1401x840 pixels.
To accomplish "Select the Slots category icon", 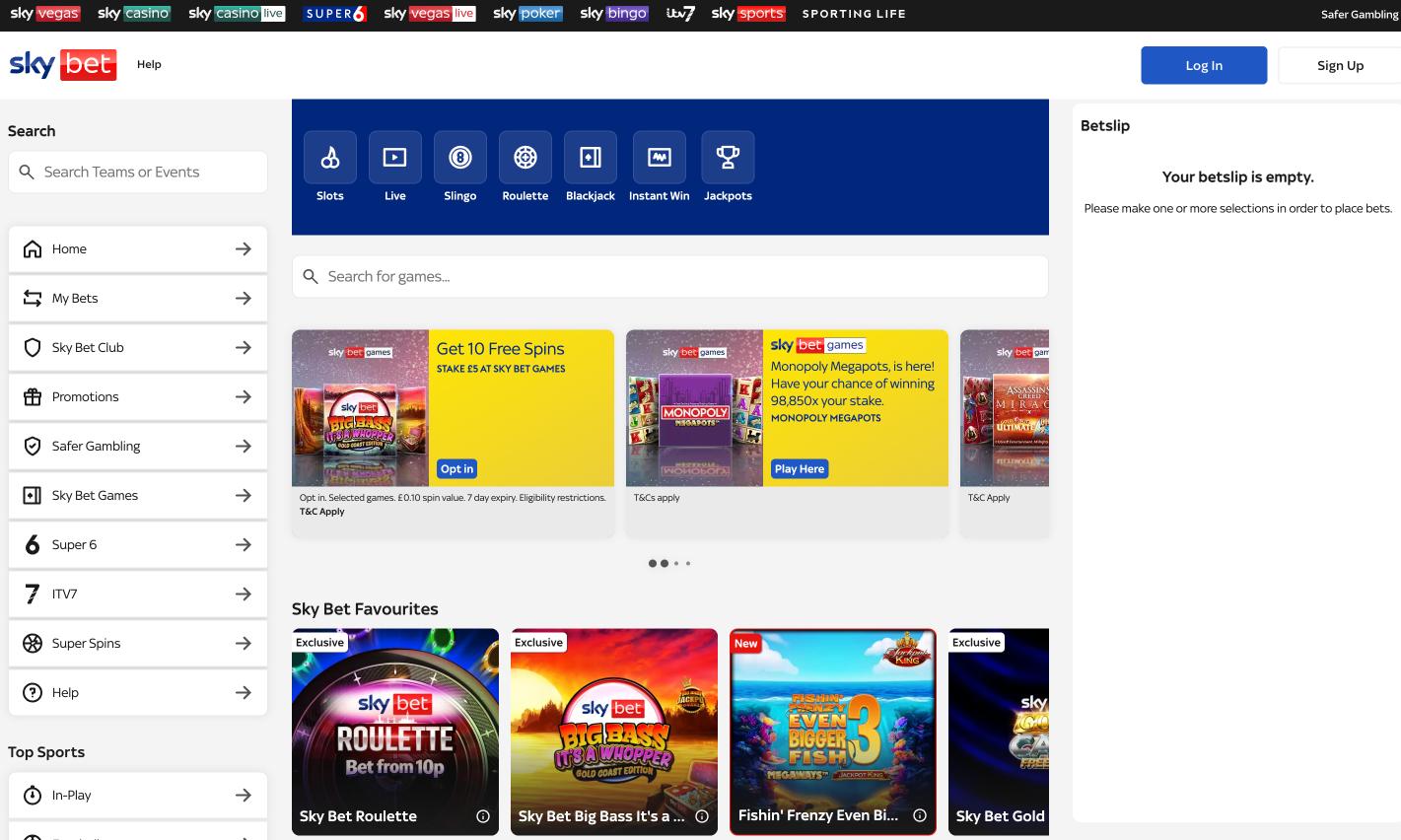I will coord(329,157).
